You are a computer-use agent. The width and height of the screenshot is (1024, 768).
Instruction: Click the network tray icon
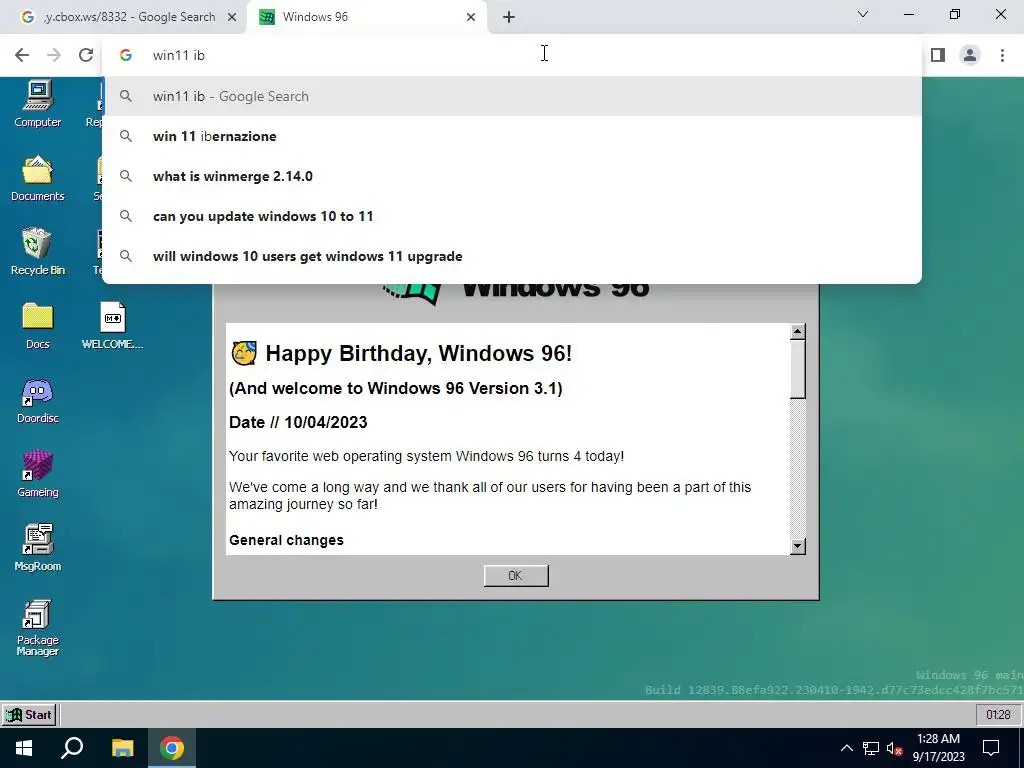[871, 748]
